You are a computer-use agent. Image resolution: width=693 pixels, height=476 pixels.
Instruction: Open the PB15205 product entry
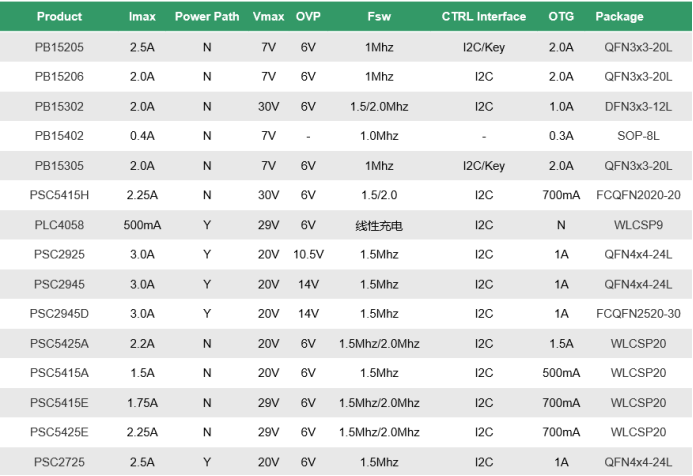(x=60, y=47)
